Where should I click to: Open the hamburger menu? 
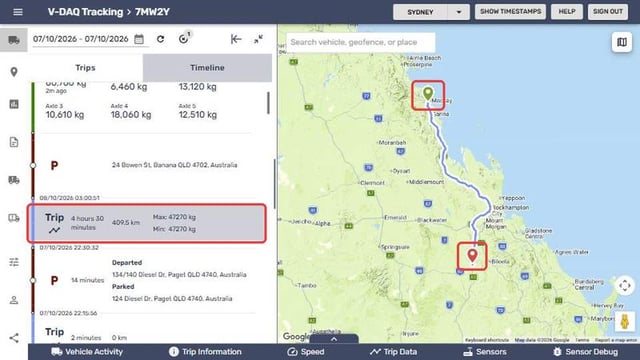(x=18, y=12)
